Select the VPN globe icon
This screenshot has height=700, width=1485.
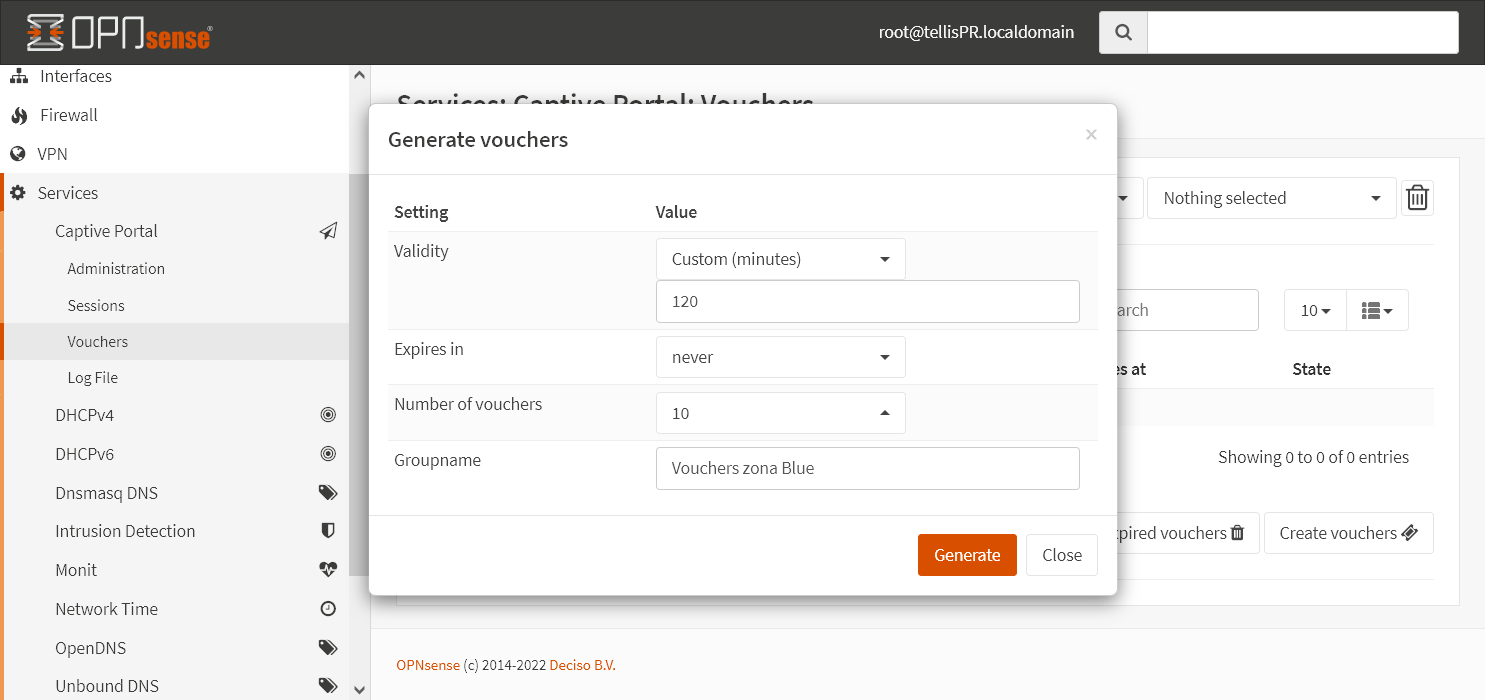point(18,154)
